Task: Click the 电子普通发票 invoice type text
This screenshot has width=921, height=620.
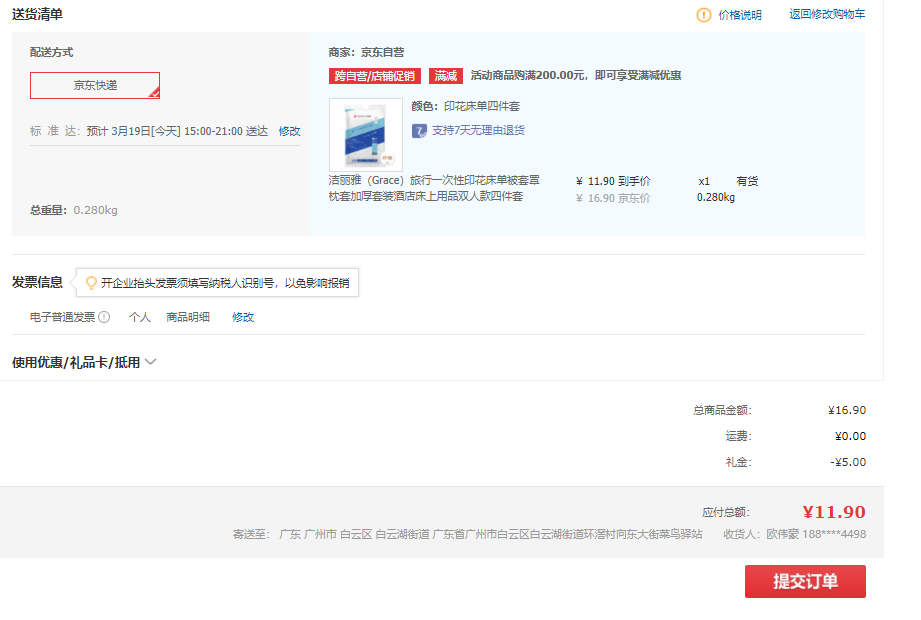Action: [x=62, y=317]
